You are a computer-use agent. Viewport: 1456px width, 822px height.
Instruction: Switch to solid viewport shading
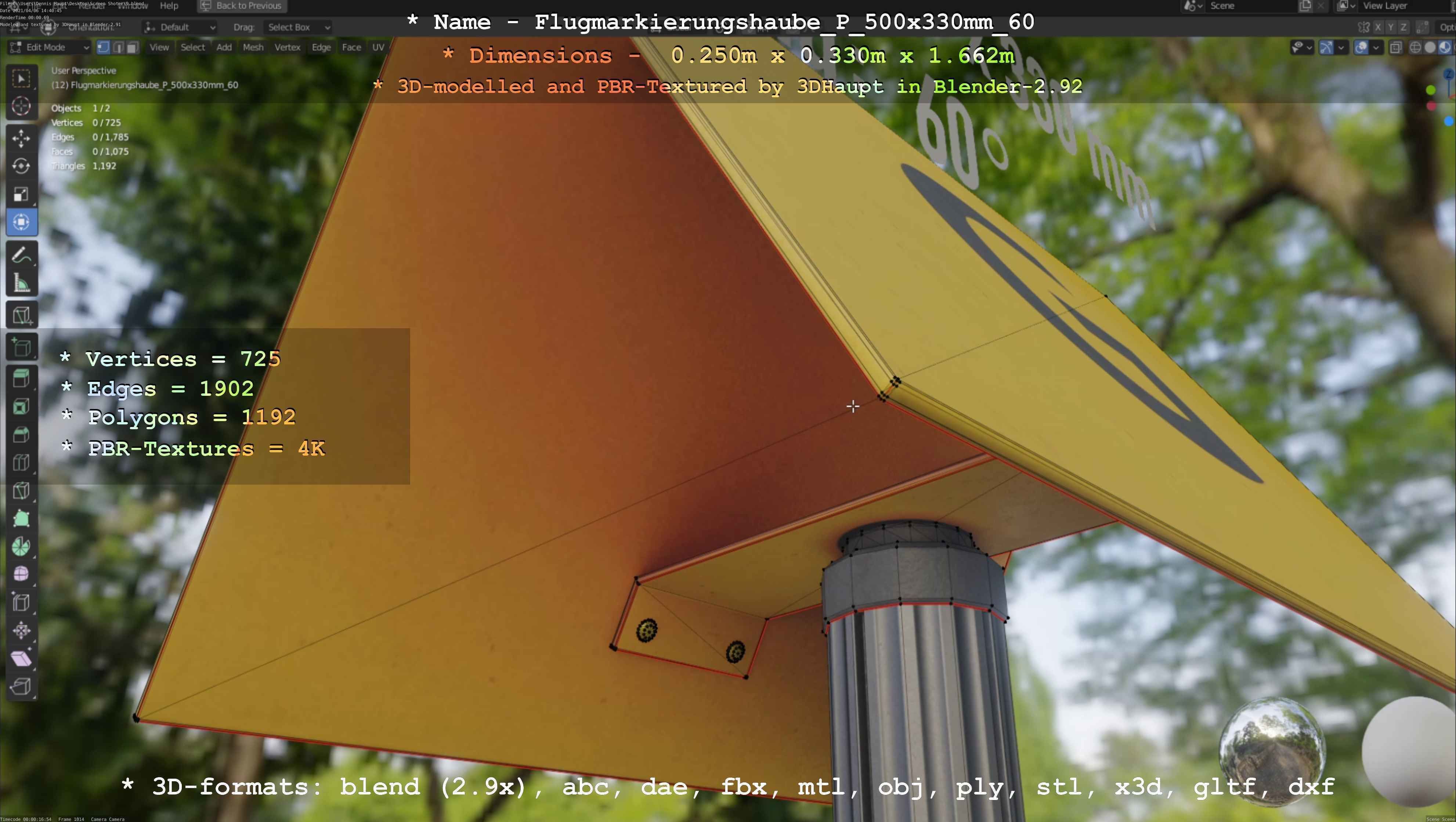pyautogui.click(x=1430, y=47)
